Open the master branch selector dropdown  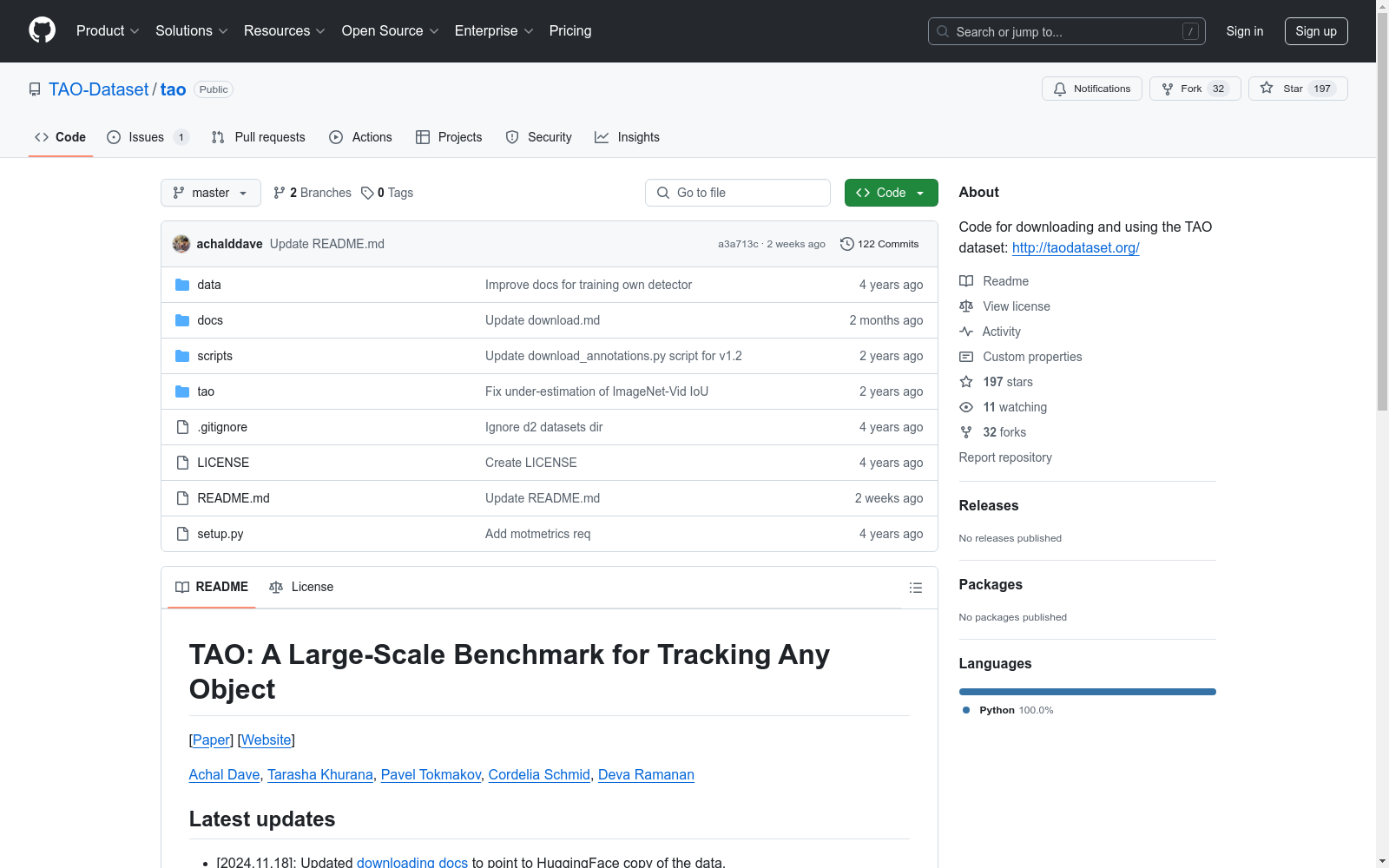[x=211, y=193]
